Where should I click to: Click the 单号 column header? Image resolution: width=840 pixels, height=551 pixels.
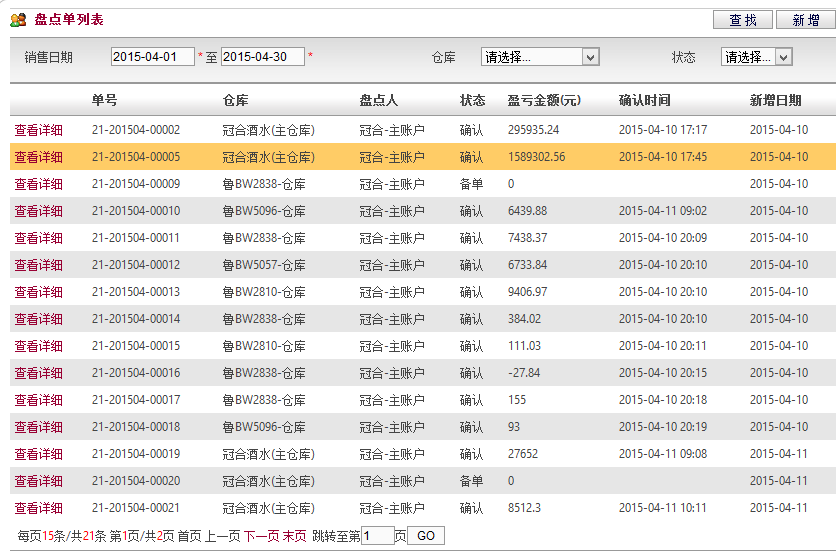(x=104, y=100)
